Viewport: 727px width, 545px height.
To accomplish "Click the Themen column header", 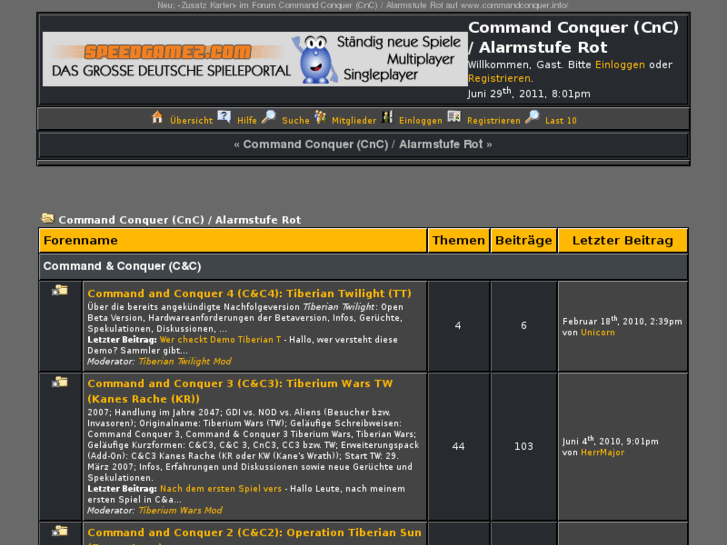I will (x=459, y=240).
